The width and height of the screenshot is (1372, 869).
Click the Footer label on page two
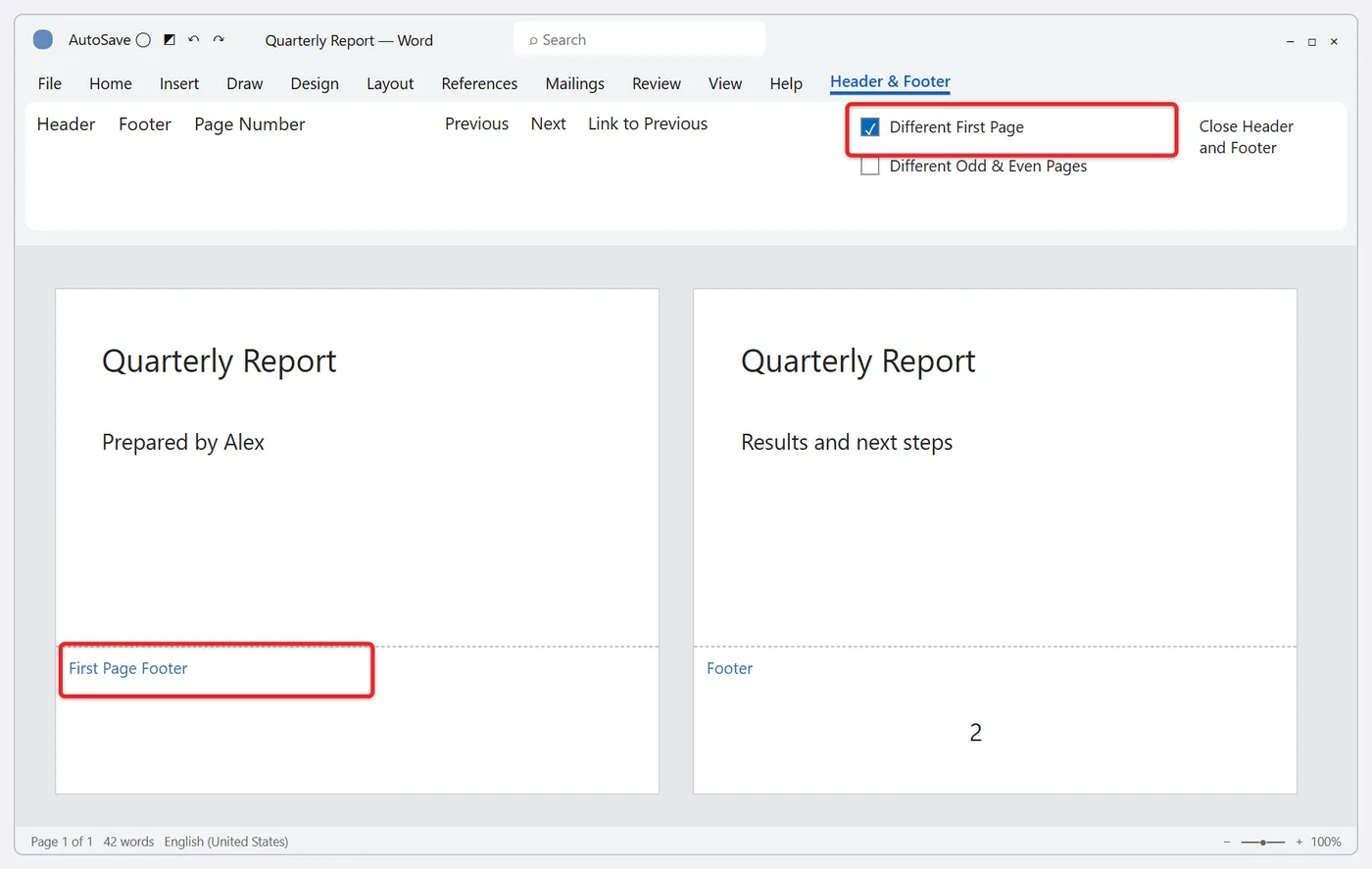point(730,669)
